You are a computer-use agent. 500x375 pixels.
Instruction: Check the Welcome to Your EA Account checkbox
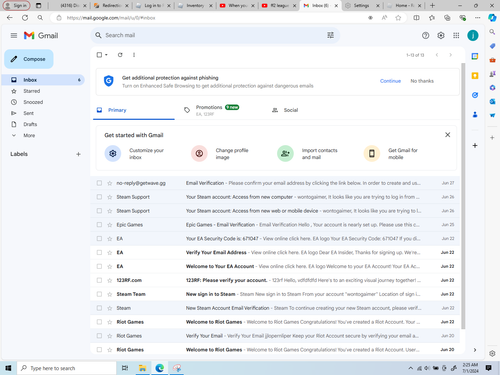pos(99,266)
